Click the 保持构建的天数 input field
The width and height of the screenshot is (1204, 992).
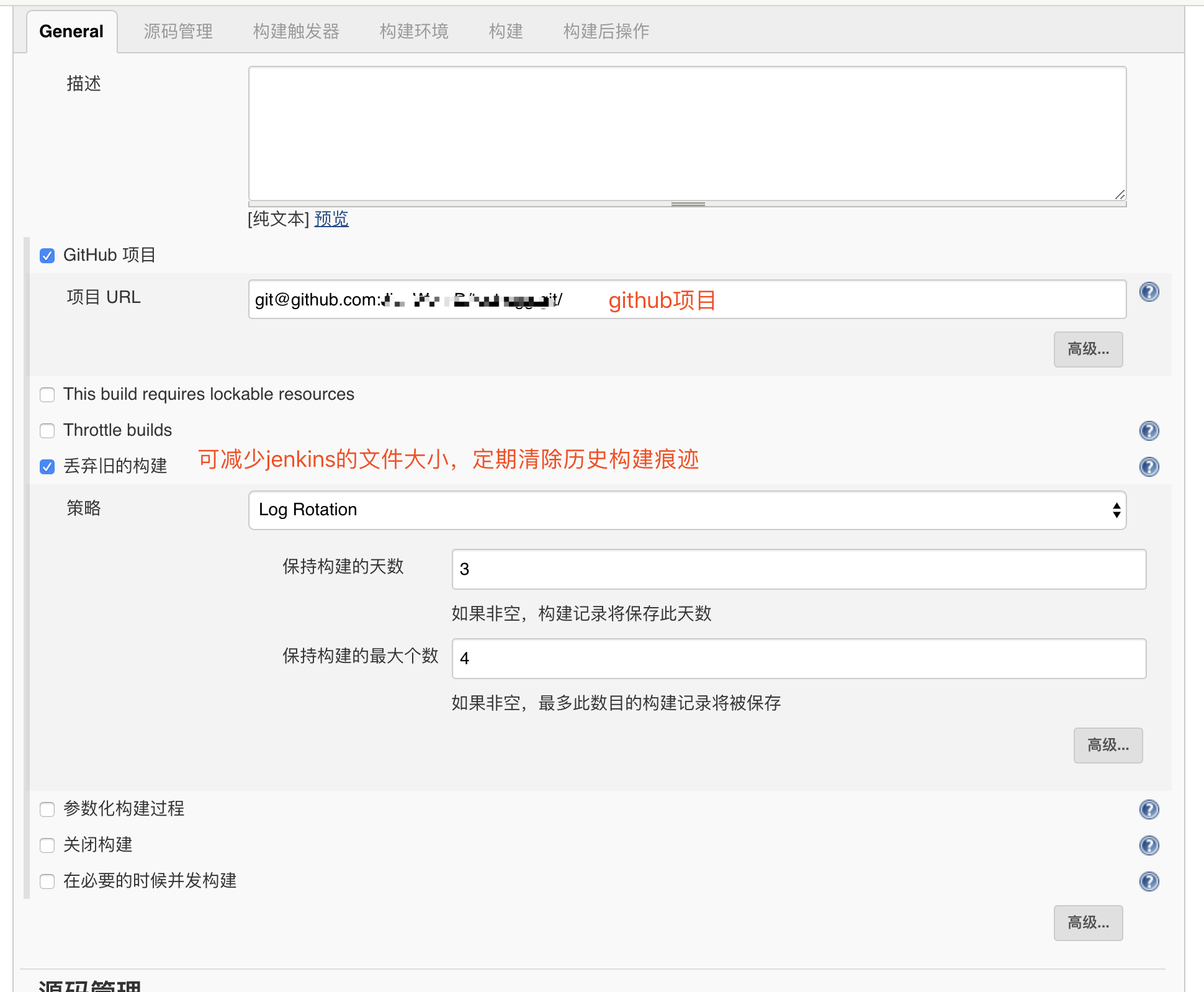798,569
